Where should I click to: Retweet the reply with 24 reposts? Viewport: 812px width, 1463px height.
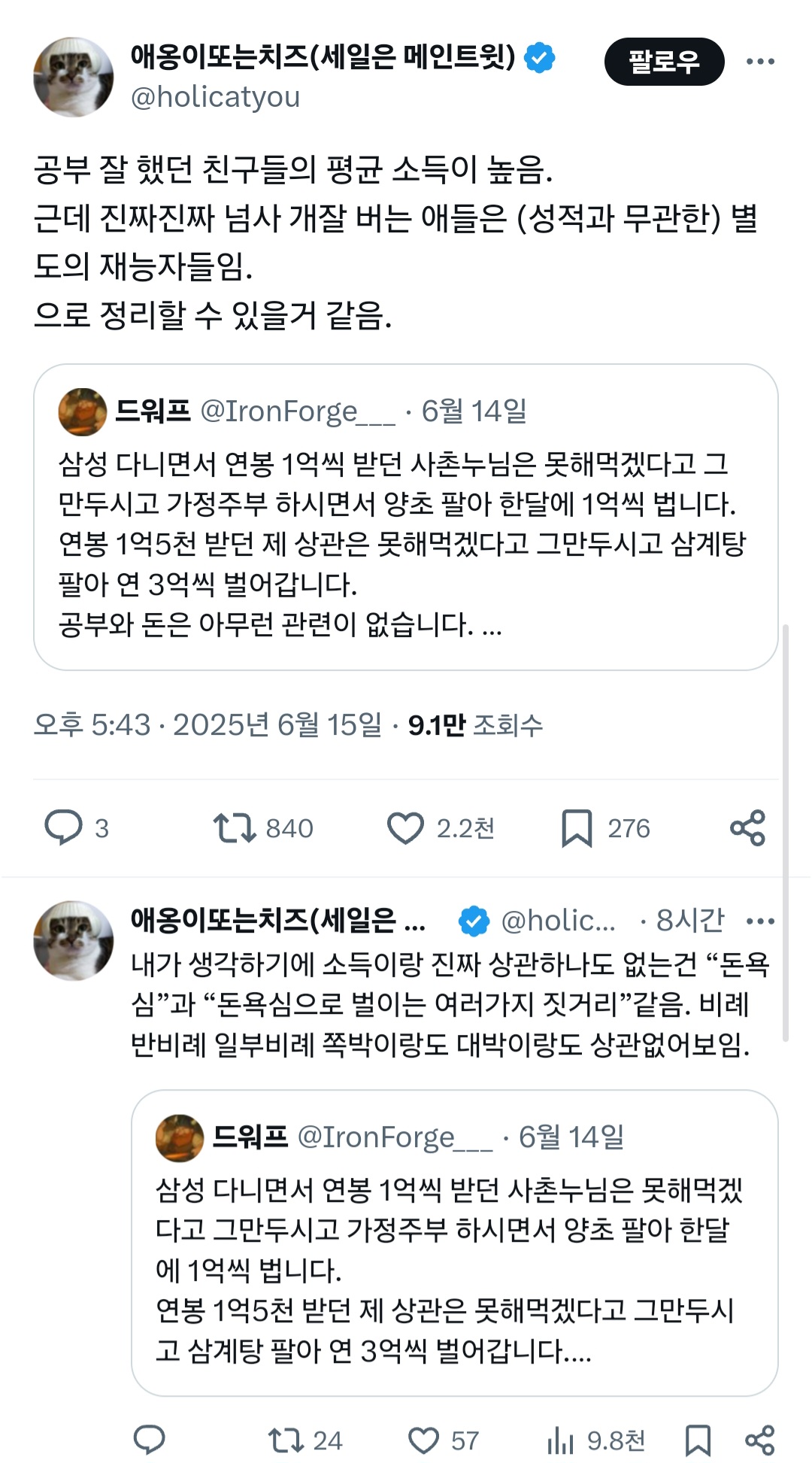tap(286, 1440)
